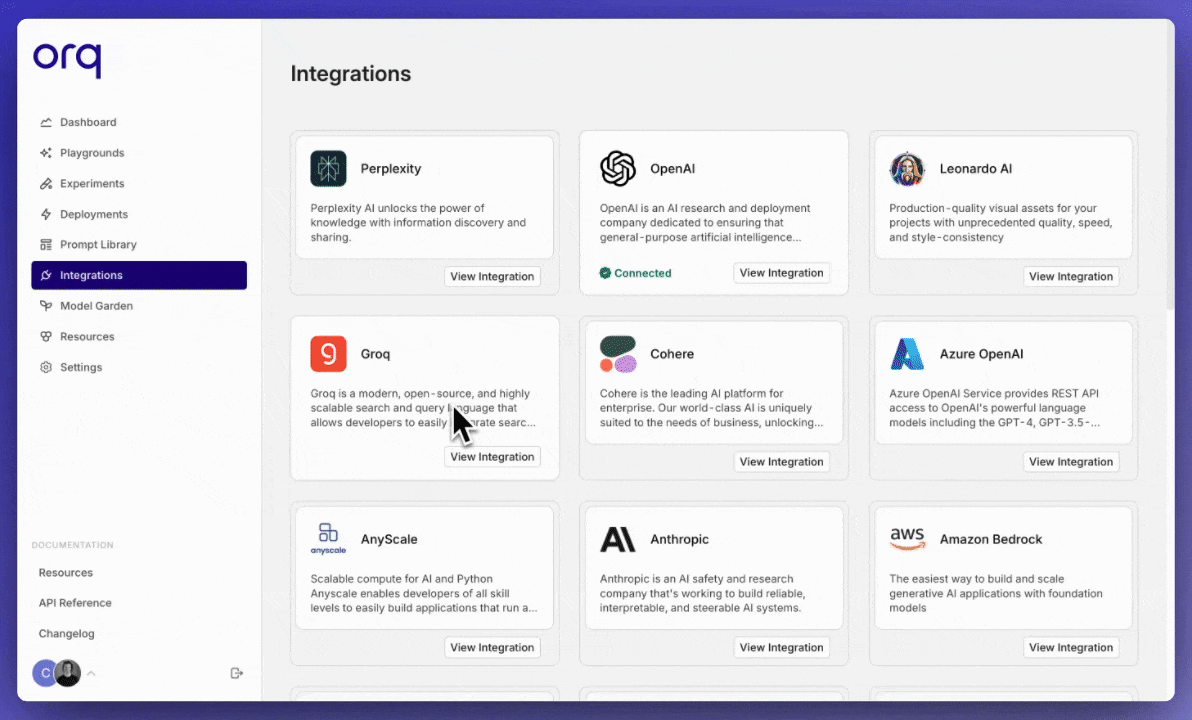View the Groq integration
The image size is (1192, 720).
pyautogui.click(x=492, y=457)
